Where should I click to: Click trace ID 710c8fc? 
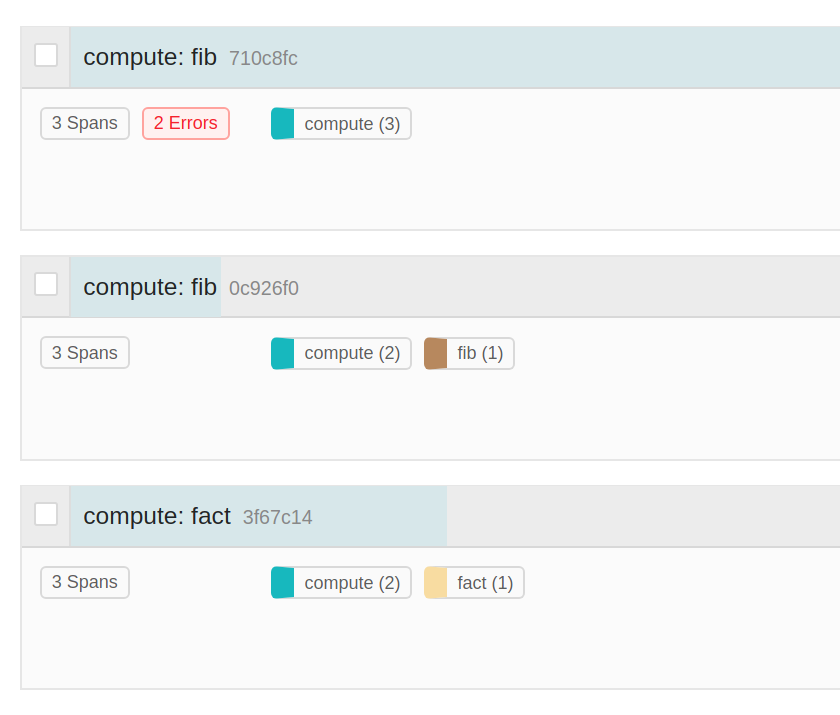263,58
